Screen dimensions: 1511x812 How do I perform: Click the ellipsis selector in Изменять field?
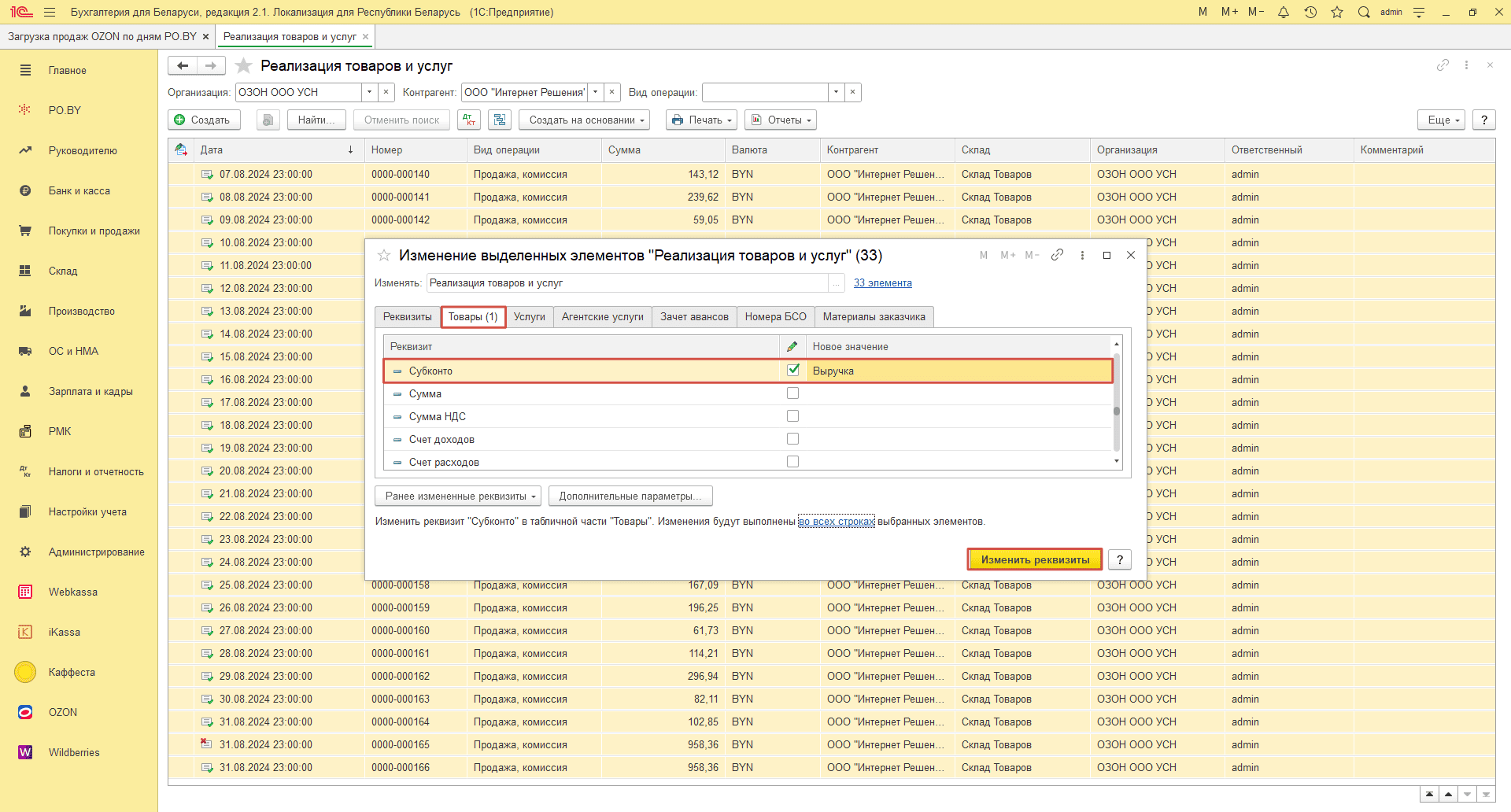coord(836,283)
